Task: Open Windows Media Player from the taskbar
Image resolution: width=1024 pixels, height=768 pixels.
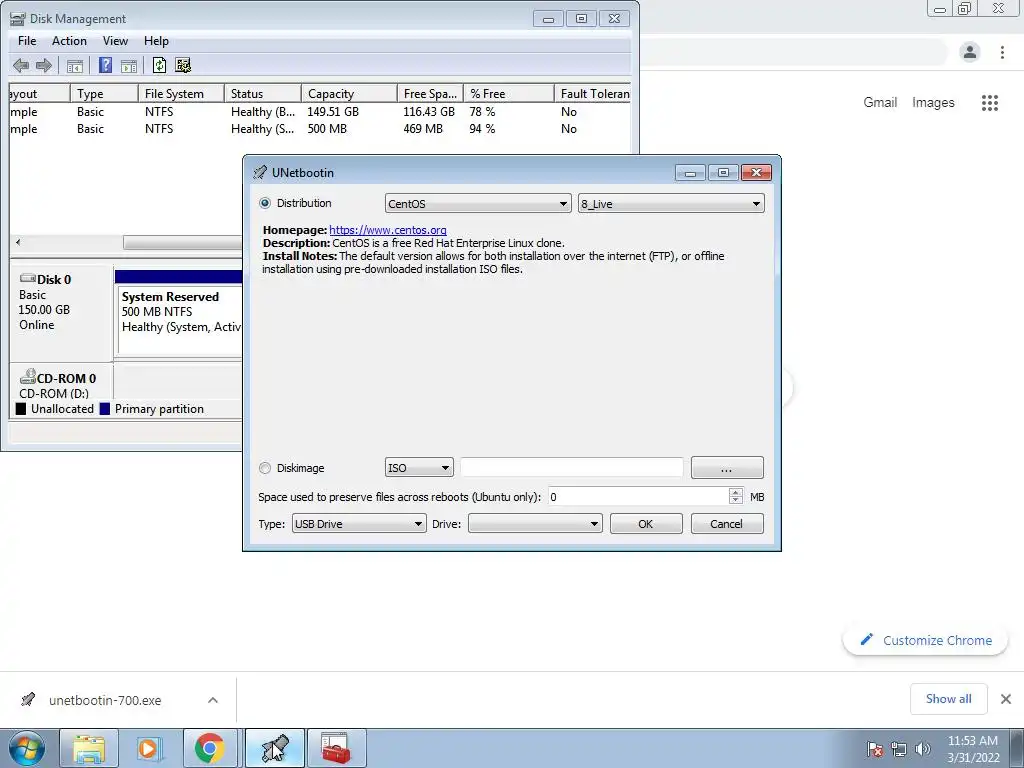Action: pyautogui.click(x=149, y=748)
